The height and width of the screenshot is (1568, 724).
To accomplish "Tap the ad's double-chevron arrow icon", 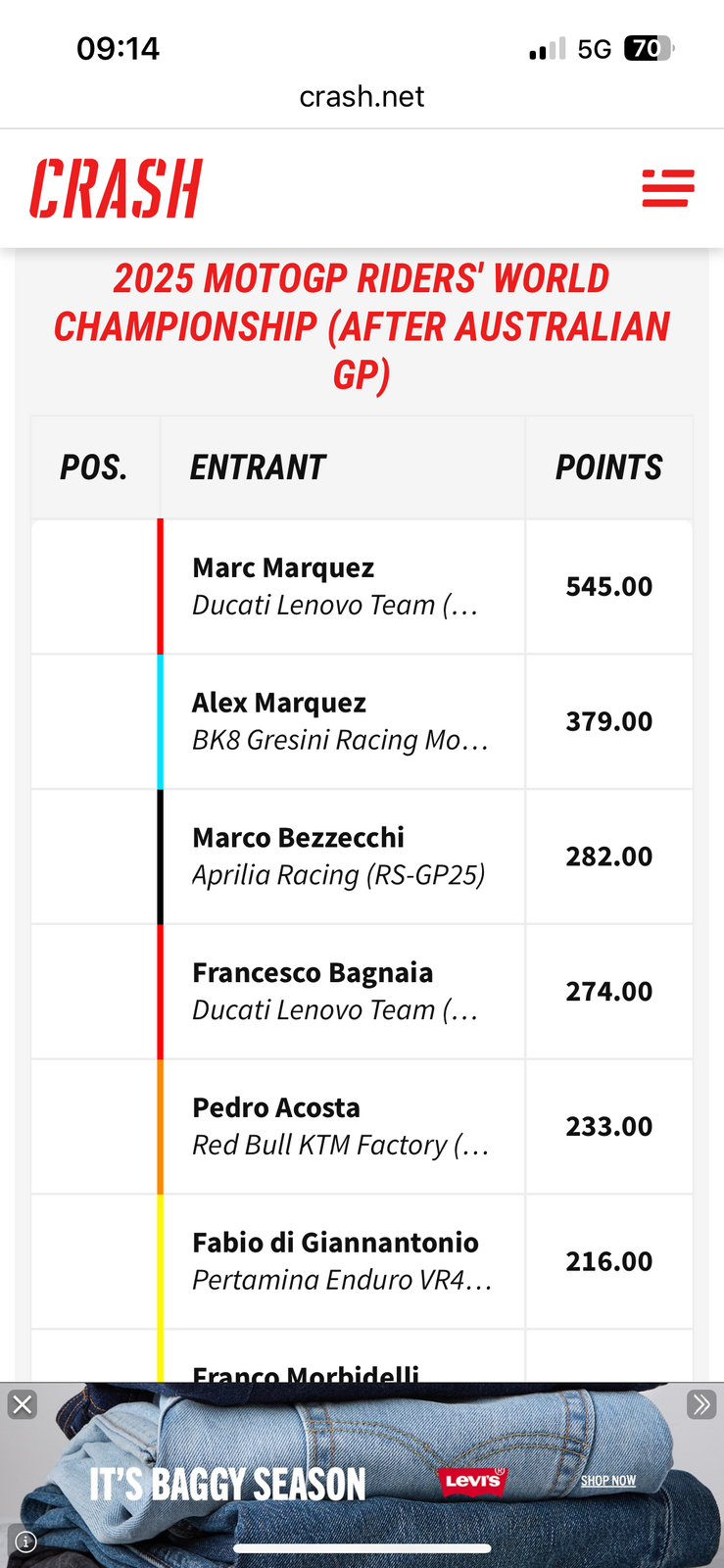I will [700, 1405].
